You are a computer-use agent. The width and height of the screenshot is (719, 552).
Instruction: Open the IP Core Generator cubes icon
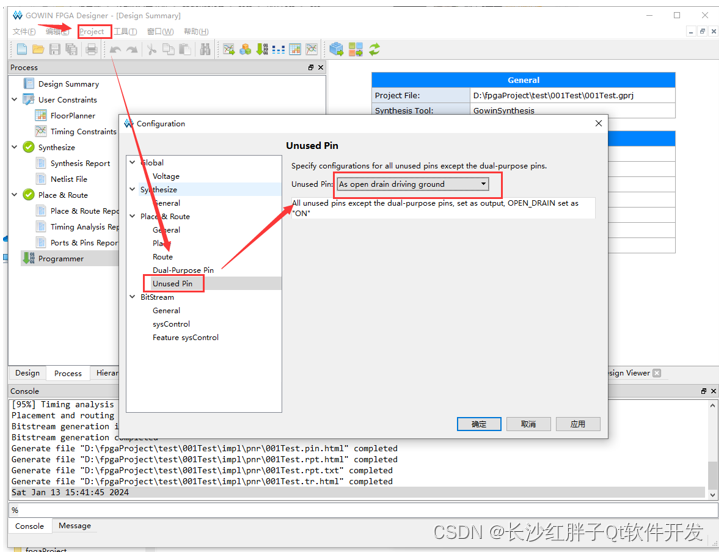pyautogui.click(x=245, y=49)
